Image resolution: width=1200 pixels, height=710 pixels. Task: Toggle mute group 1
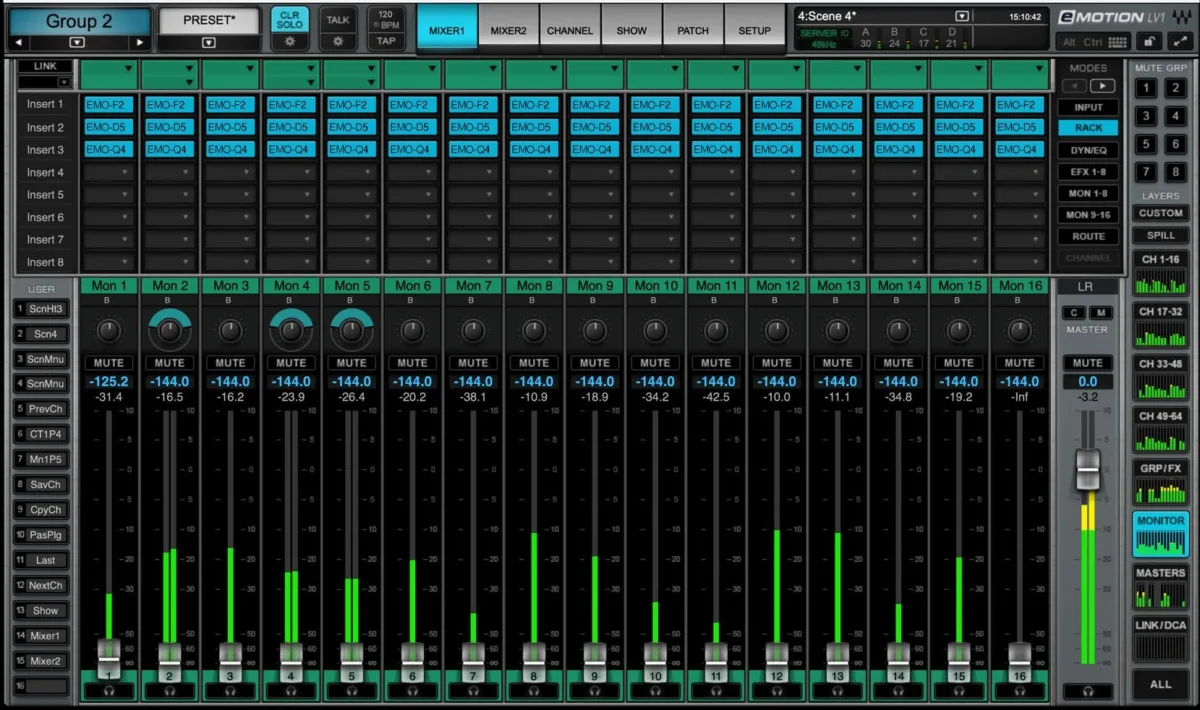pyautogui.click(x=1146, y=88)
